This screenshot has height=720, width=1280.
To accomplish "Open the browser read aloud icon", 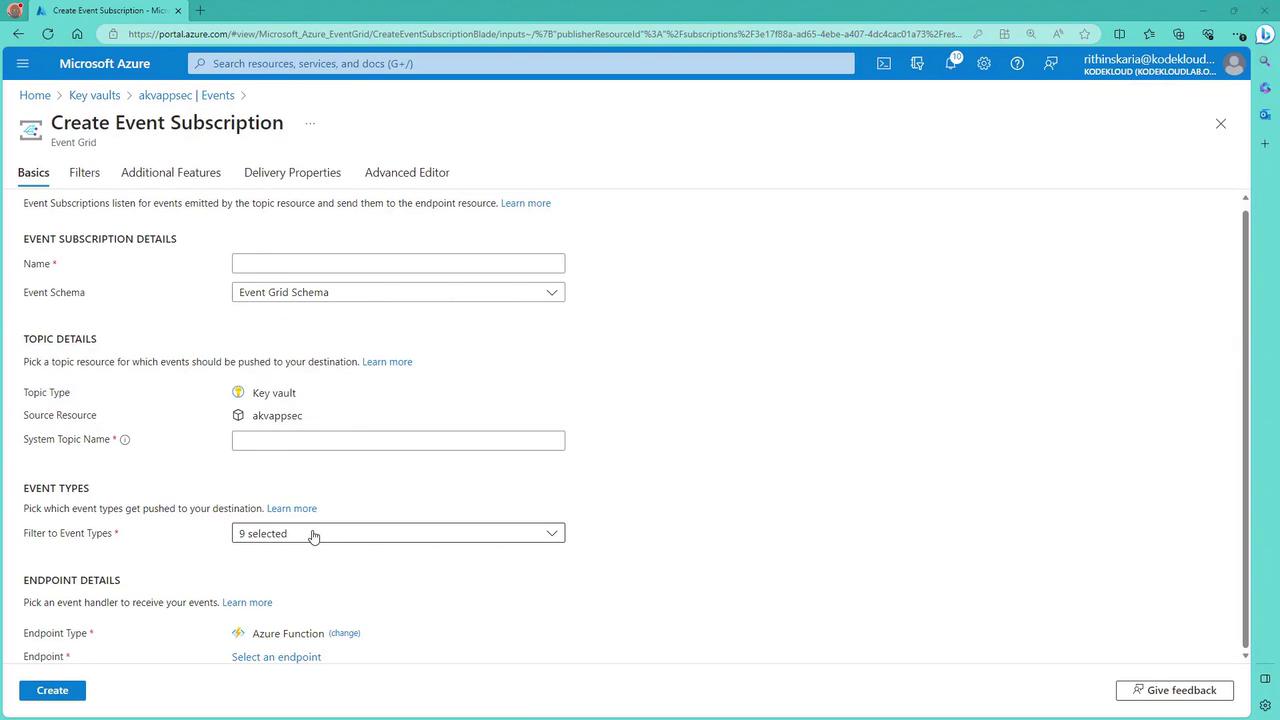I will (x=1058, y=34).
